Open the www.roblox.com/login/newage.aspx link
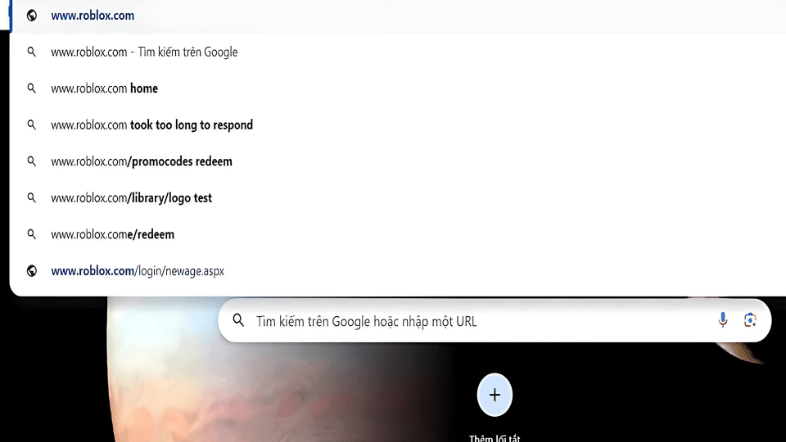Image resolution: width=786 pixels, height=442 pixels. click(x=398, y=271)
